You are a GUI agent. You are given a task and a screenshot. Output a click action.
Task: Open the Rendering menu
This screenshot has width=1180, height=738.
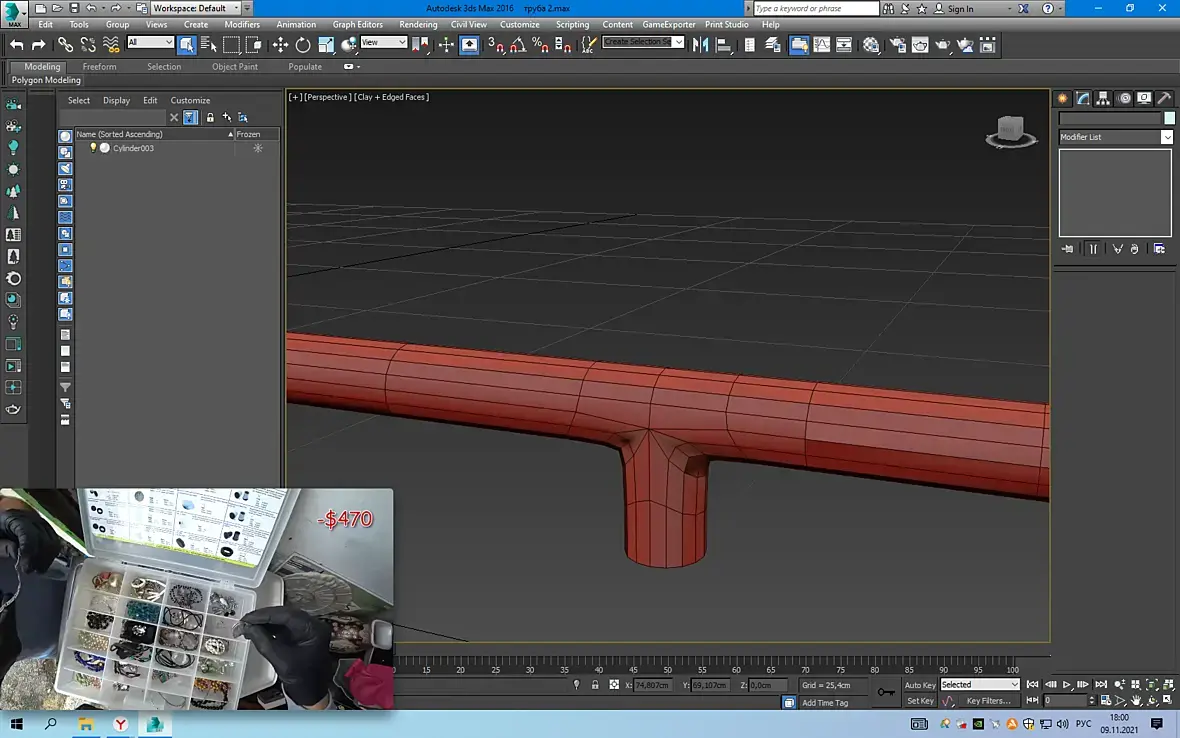[x=417, y=24]
